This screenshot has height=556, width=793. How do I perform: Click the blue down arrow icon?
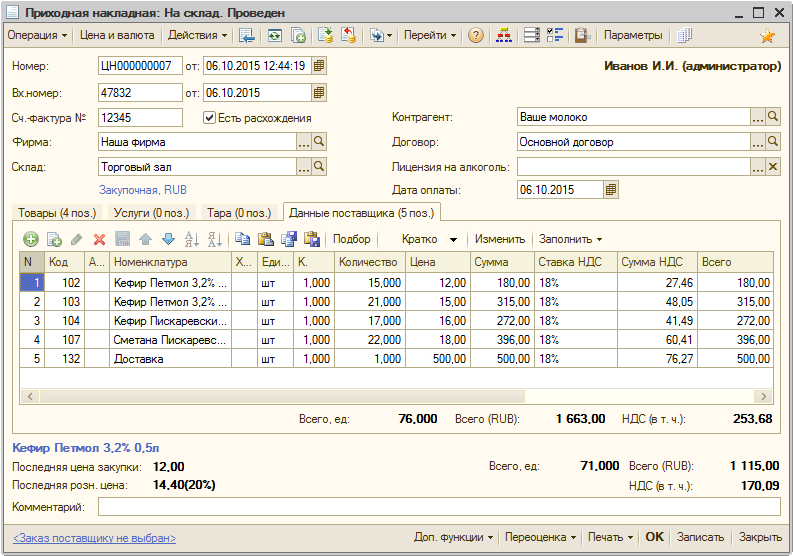[168, 239]
